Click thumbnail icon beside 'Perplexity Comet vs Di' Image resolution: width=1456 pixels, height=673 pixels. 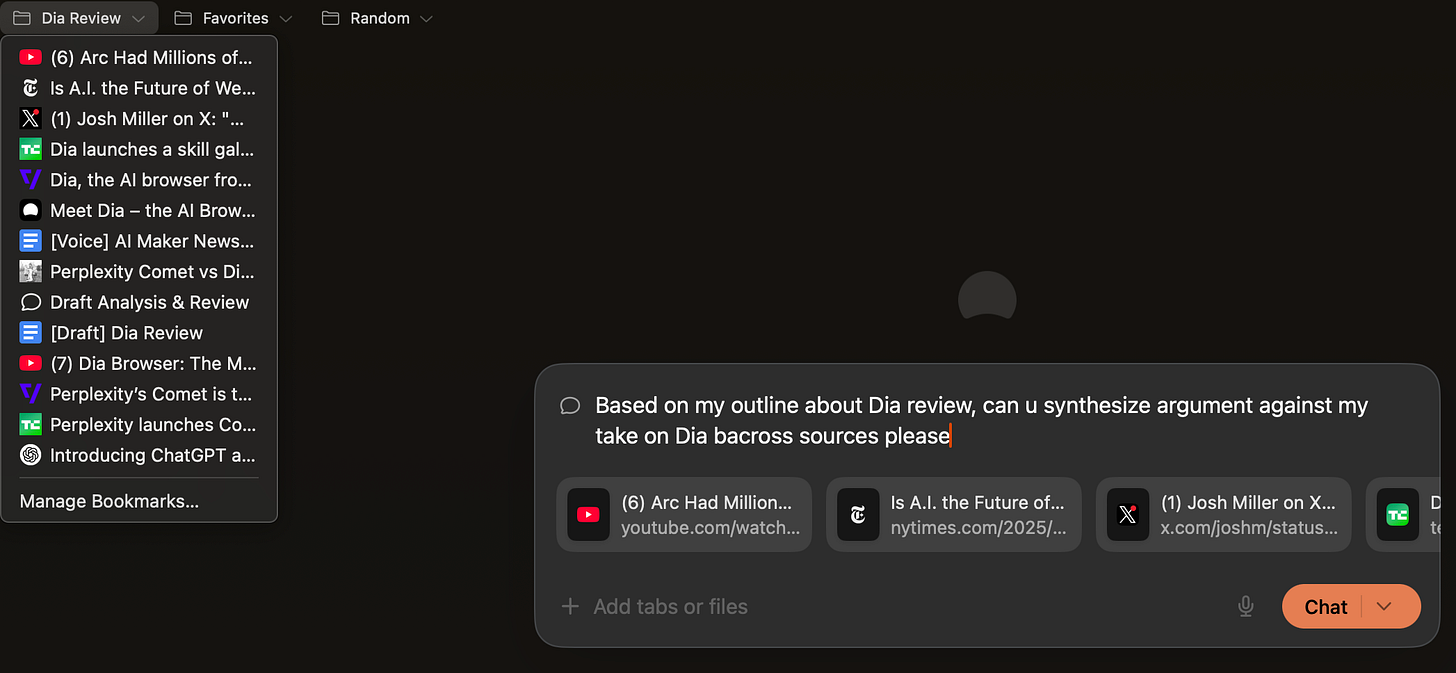[31, 271]
